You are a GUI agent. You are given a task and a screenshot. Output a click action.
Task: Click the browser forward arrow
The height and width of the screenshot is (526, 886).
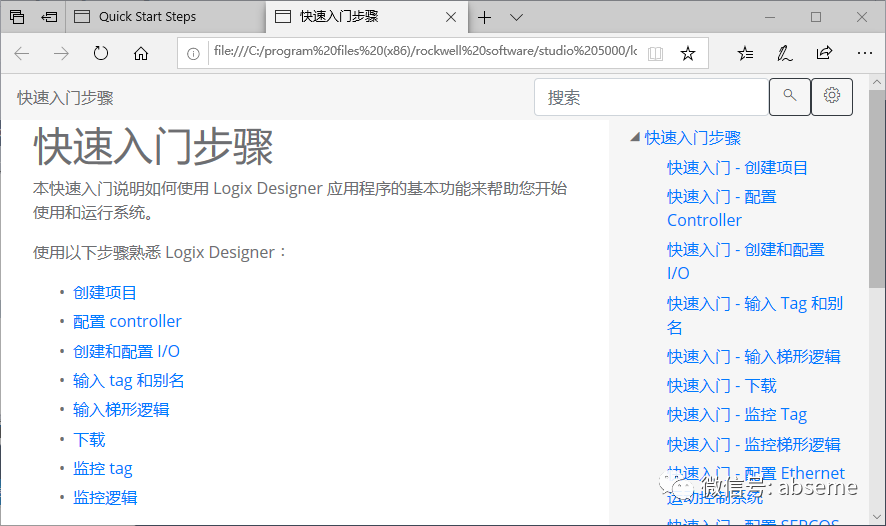click(x=61, y=54)
